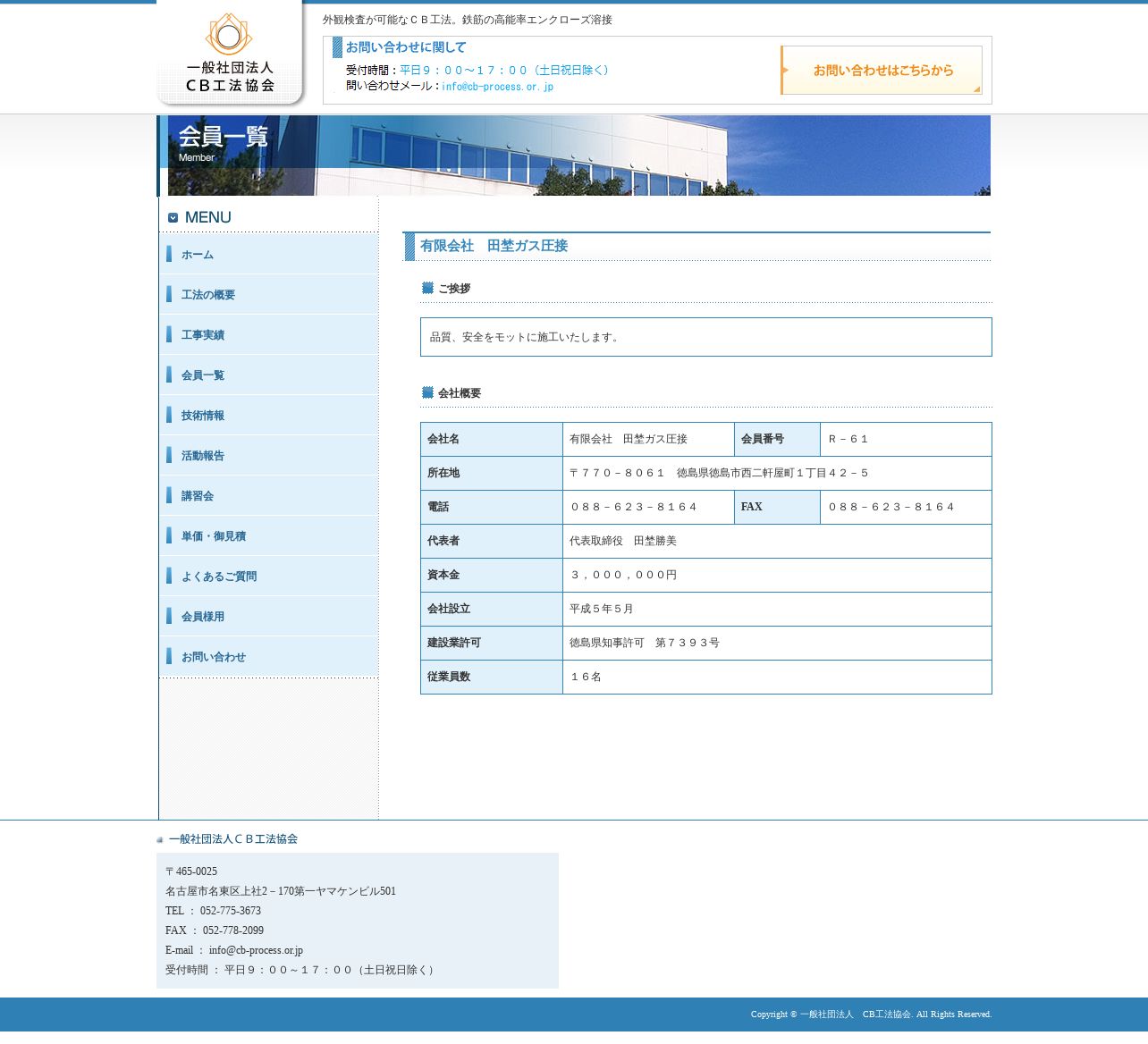Click the ご挨拶 section heading
The width and height of the screenshot is (1148, 1044).
tap(454, 289)
